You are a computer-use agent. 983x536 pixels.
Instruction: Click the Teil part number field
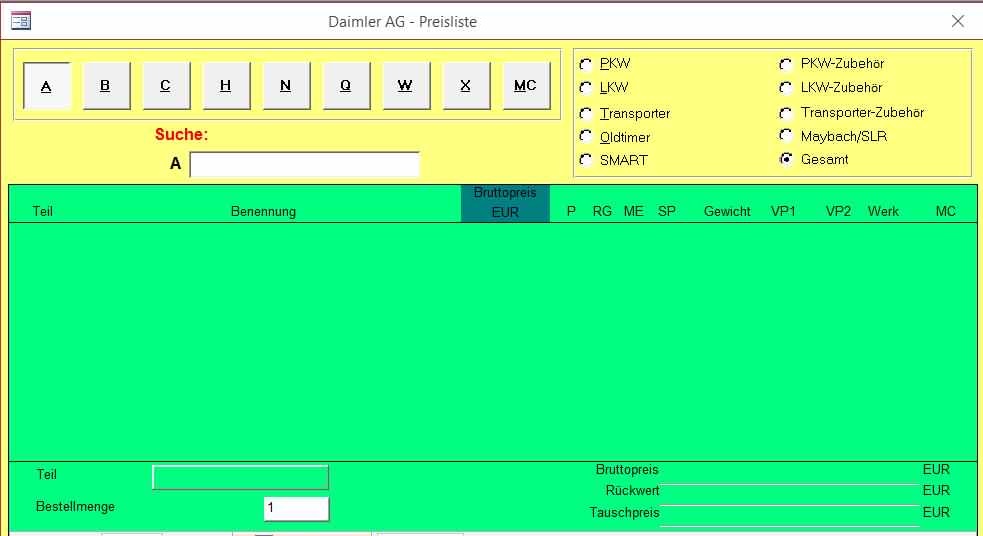click(x=240, y=477)
